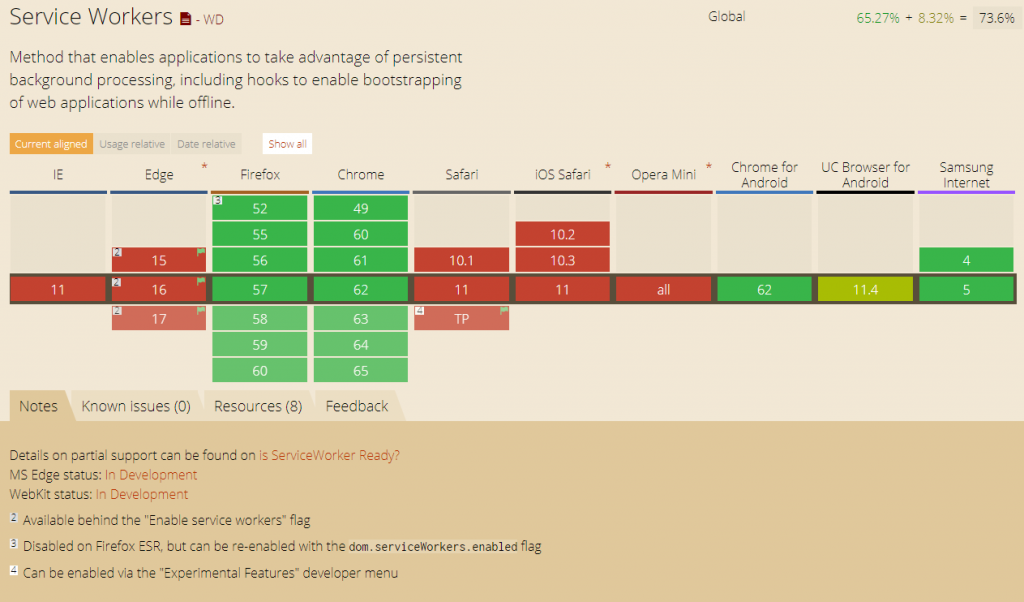Viewport: 1024px width, 602px height.
Task: Click the Samsung Internet column header
Action: [x=967, y=174]
